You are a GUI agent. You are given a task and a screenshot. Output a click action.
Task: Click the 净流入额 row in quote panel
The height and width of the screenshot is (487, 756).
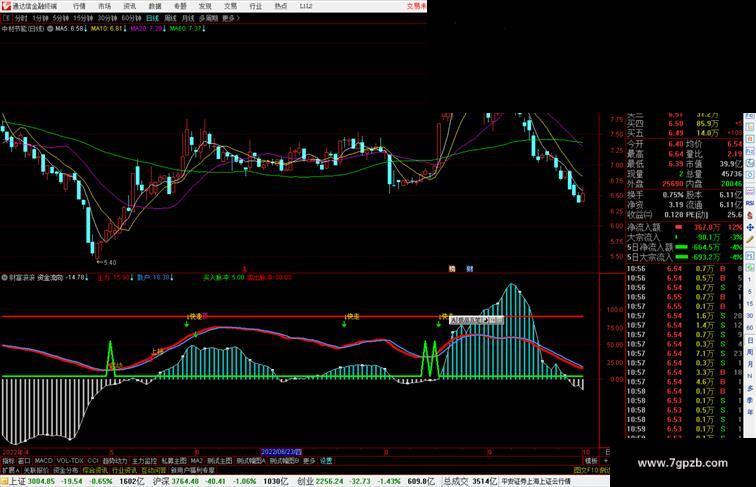(684, 227)
